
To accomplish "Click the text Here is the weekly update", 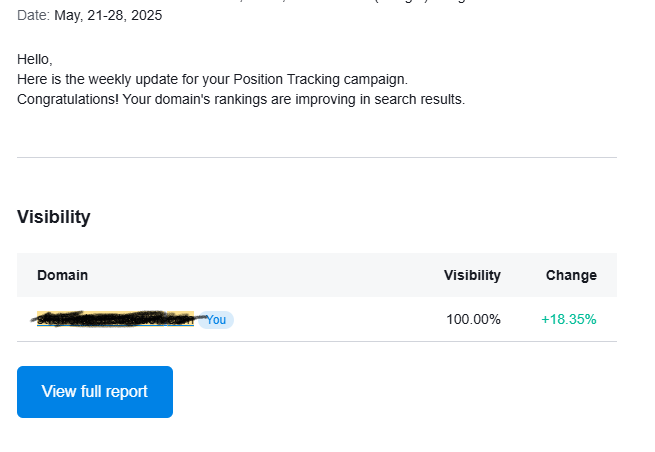I will tap(95, 79).
